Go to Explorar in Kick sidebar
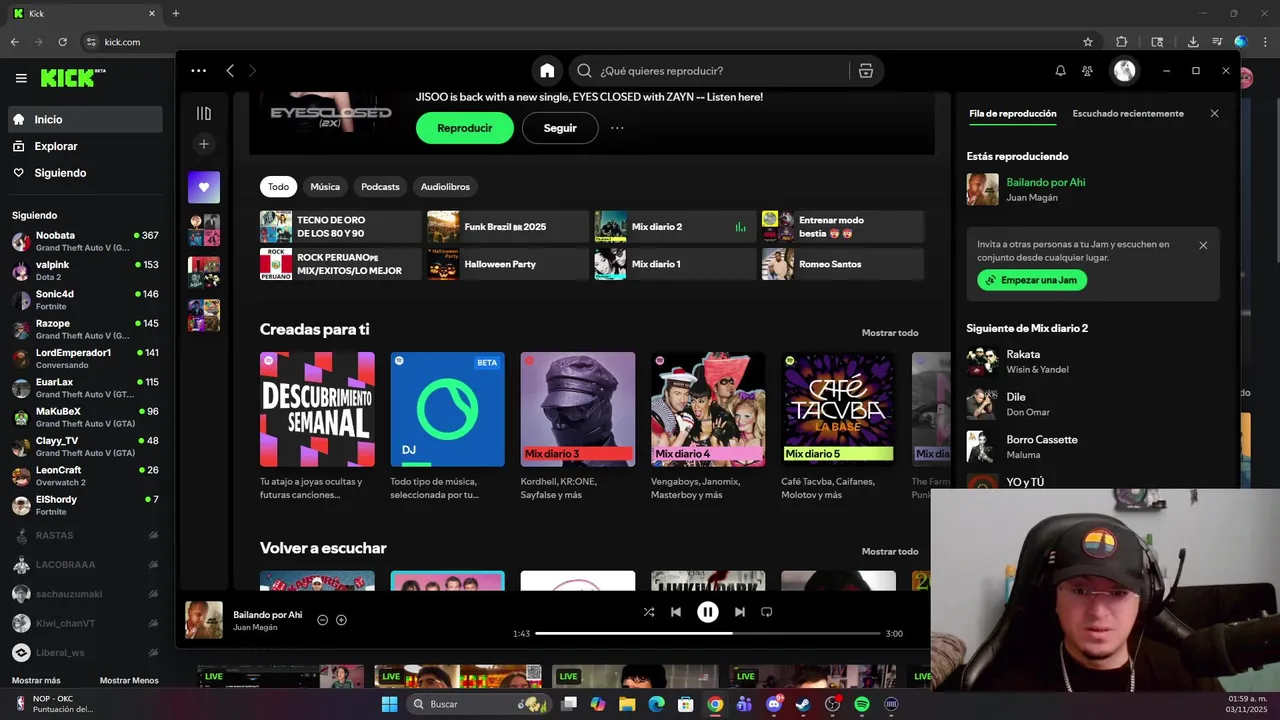Viewport: 1280px width, 720px height. coord(85,146)
